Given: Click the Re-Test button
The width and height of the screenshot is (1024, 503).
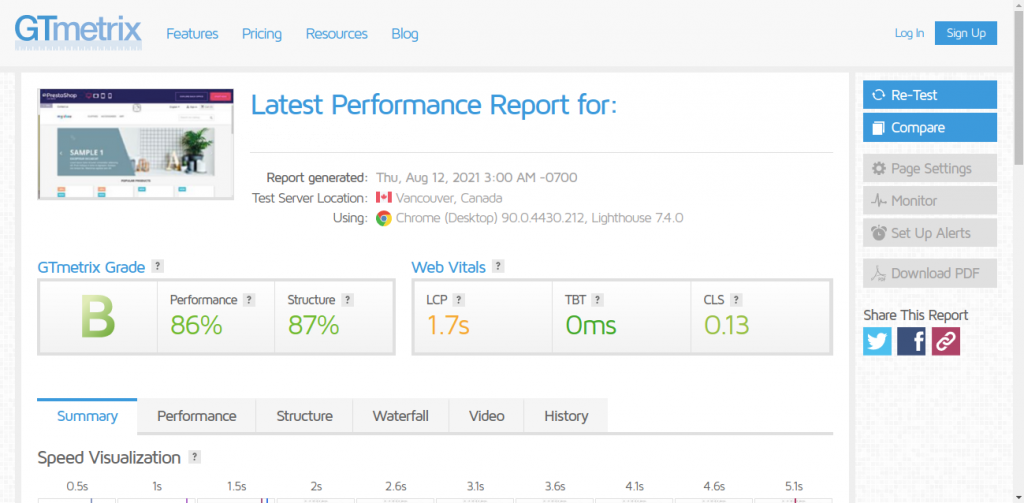Looking at the screenshot, I should tap(930, 95).
